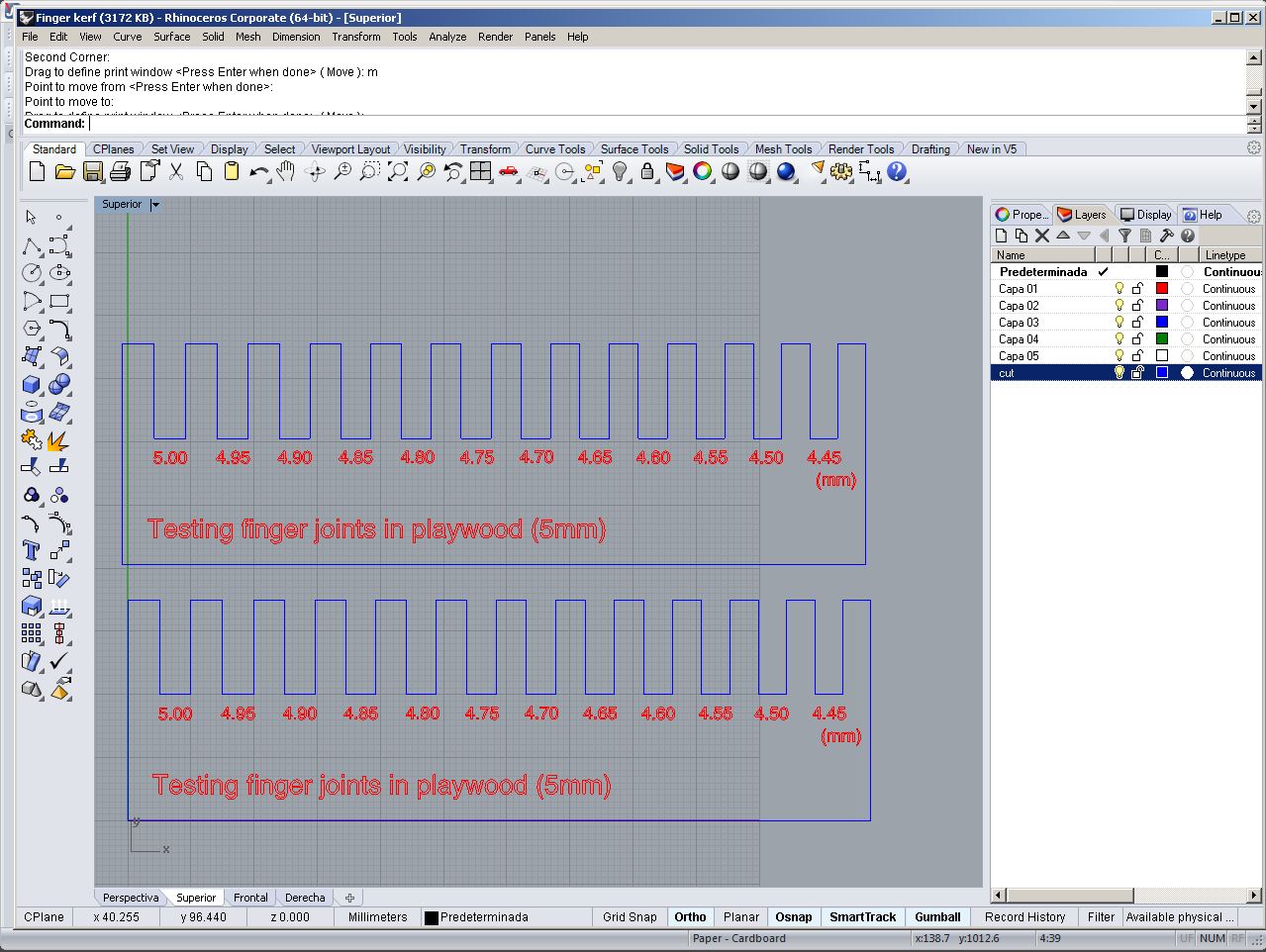This screenshot has height=952, width=1266.
Task: Click the Print icon
Action: (120, 172)
